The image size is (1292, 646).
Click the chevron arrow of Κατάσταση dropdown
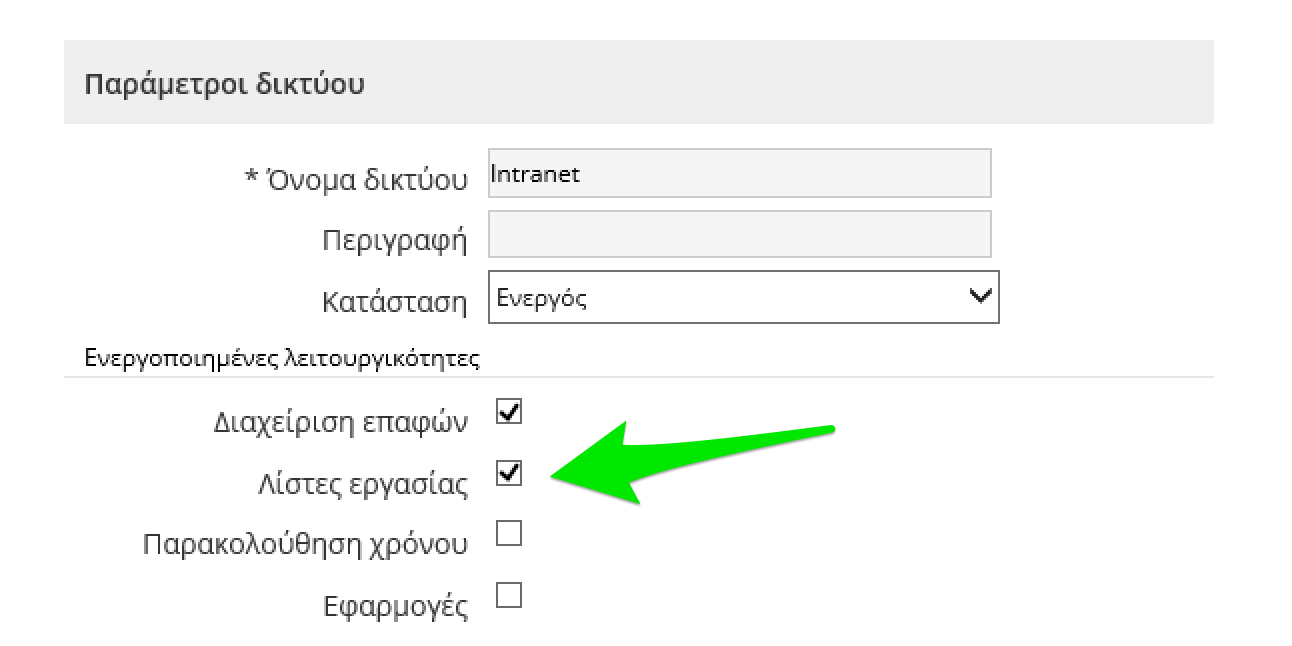click(982, 297)
